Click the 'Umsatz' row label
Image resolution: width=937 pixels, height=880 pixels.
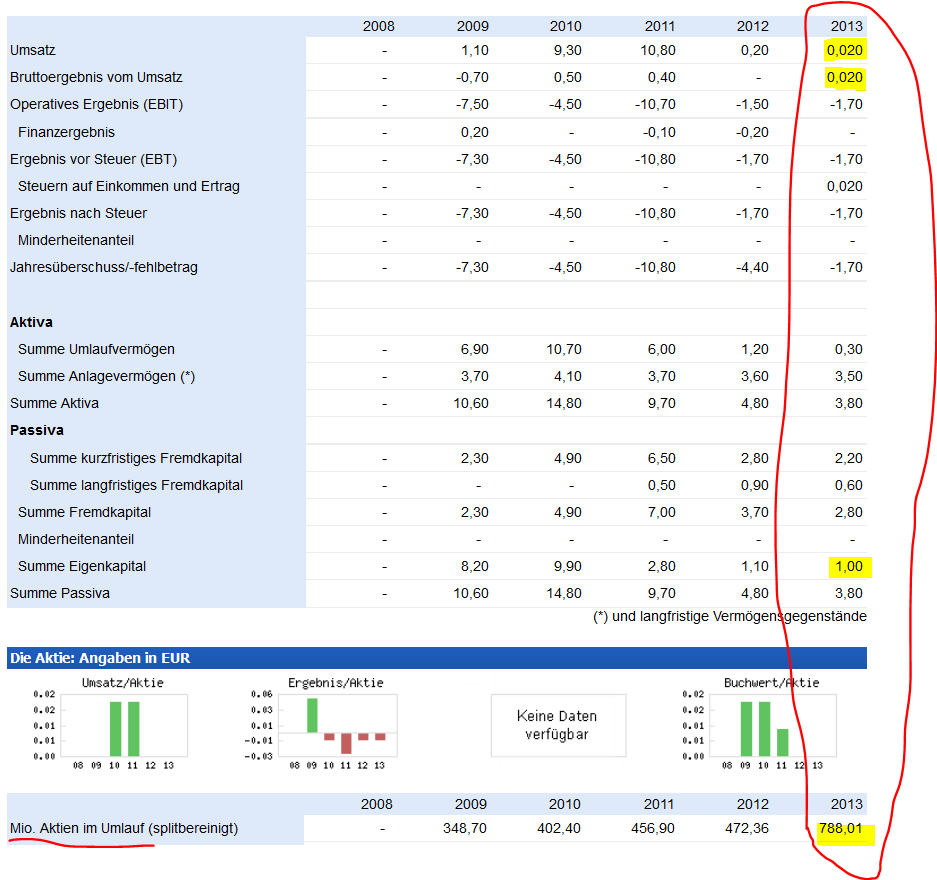[34, 50]
